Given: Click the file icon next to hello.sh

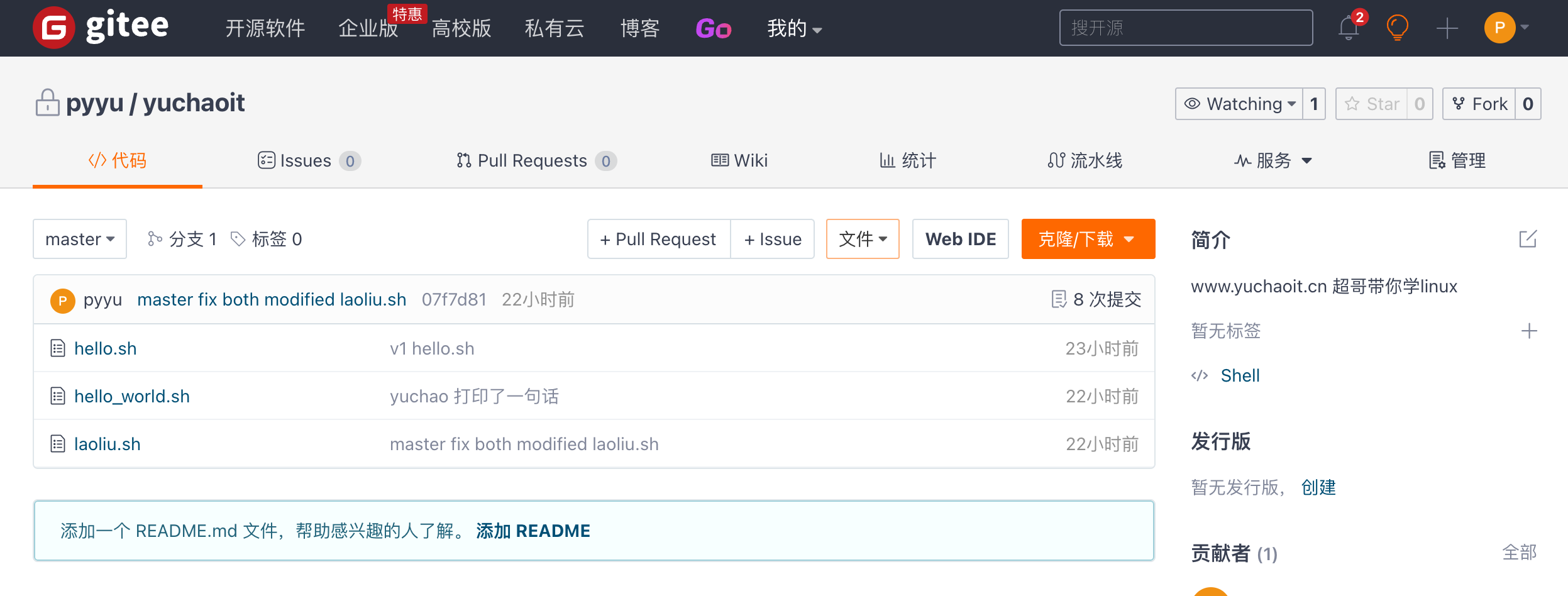Looking at the screenshot, I should [58, 348].
